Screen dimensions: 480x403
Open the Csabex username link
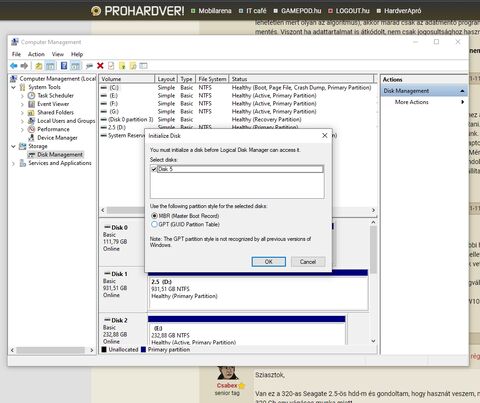[x=227, y=386]
